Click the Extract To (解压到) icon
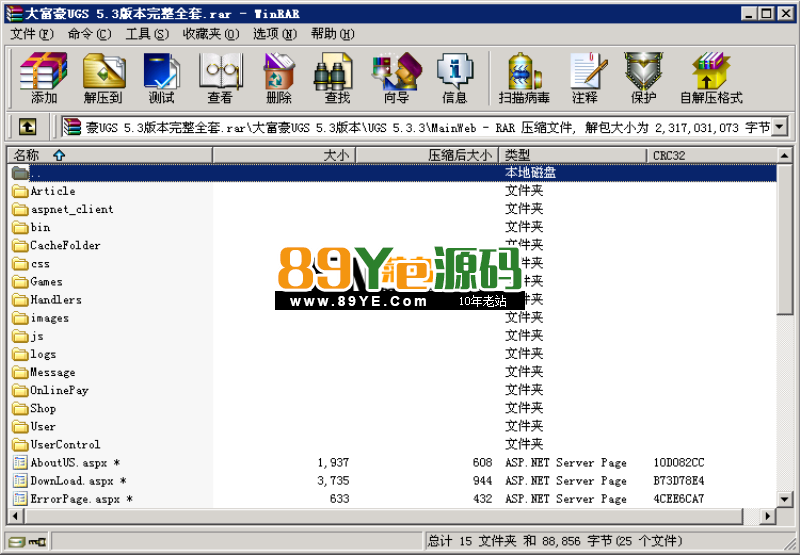The width and height of the screenshot is (800, 555). [104, 78]
